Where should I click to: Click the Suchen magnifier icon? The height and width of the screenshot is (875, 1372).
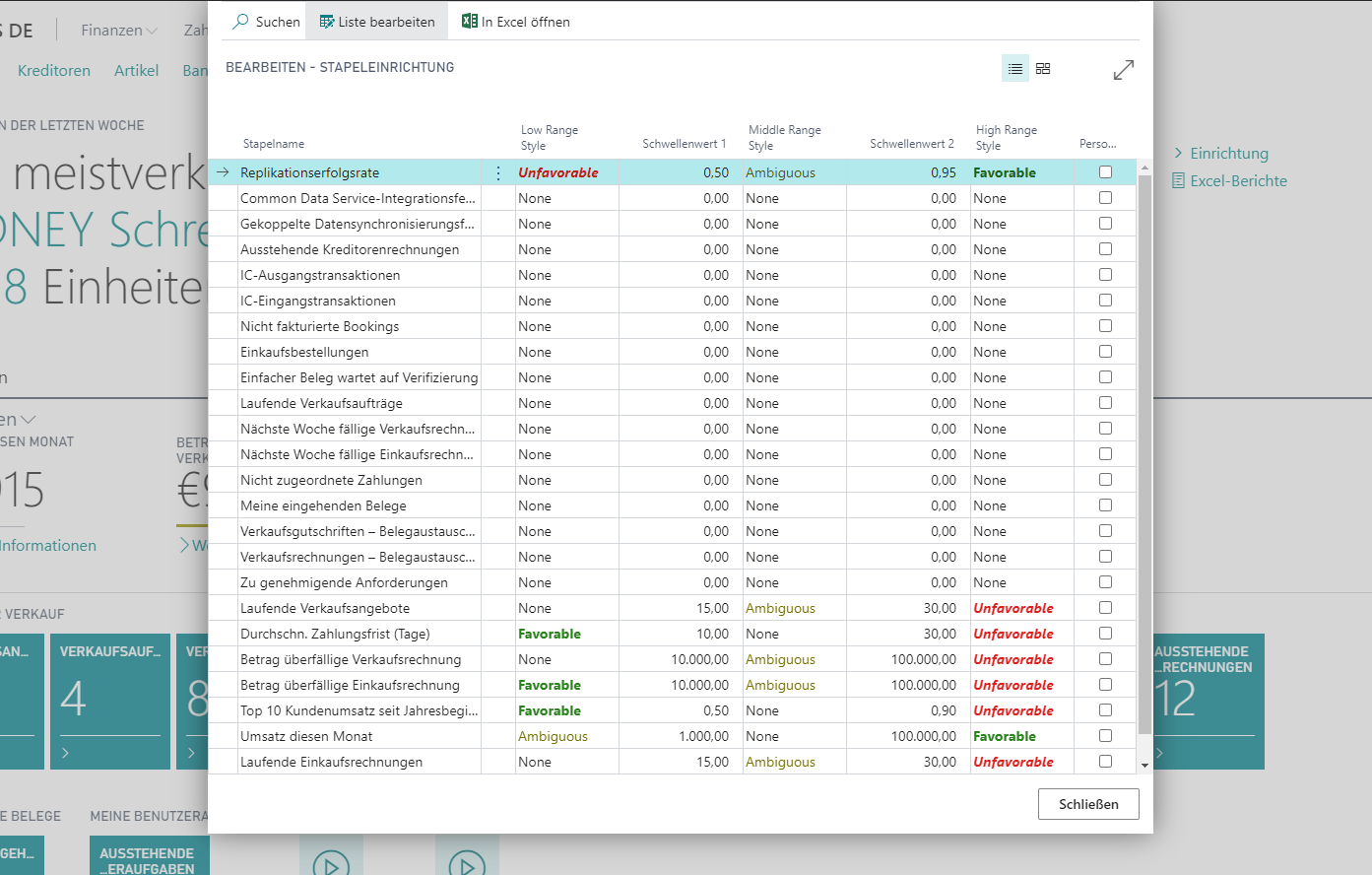[240, 21]
